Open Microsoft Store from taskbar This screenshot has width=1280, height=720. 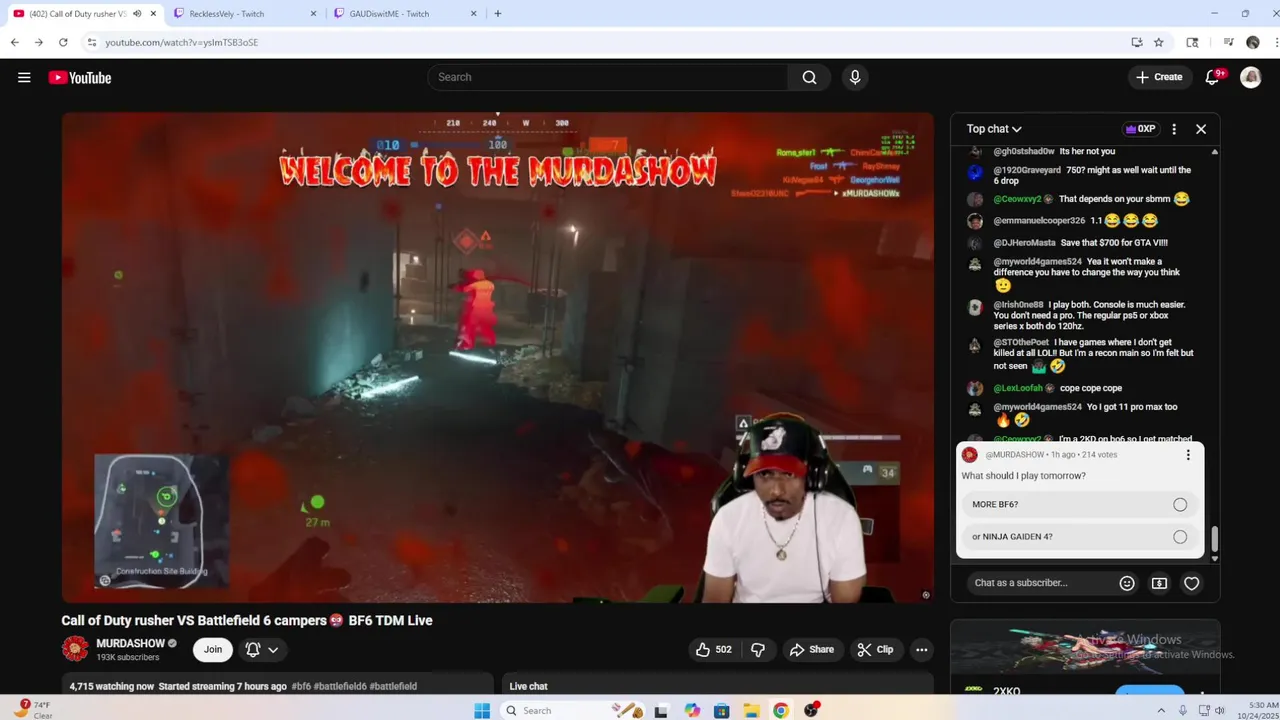[x=721, y=711]
